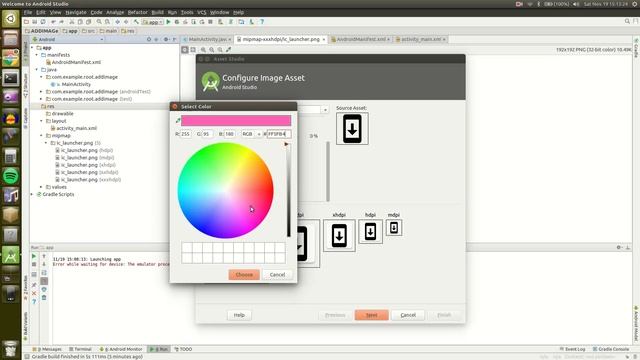This screenshot has width=640, height=360.
Task: Click the hex color code field
Action: coord(279,134)
